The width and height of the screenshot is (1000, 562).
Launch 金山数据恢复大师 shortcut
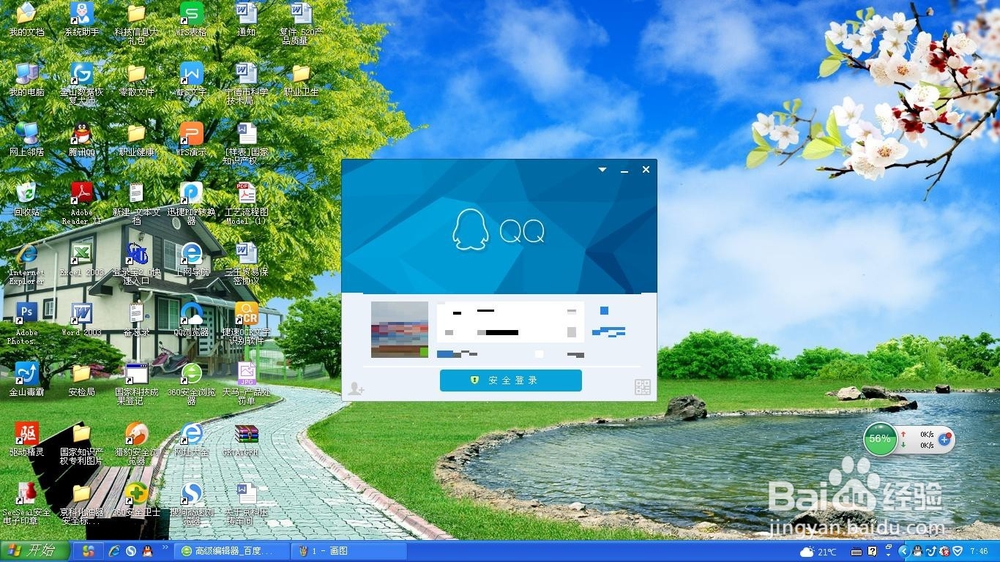(82, 84)
